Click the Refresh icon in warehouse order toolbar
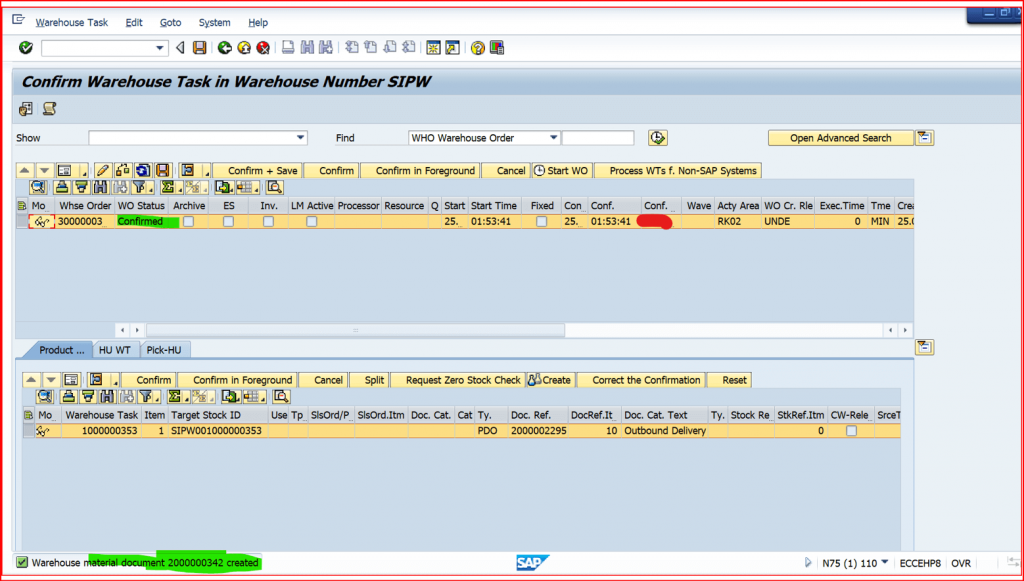 coord(143,170)
